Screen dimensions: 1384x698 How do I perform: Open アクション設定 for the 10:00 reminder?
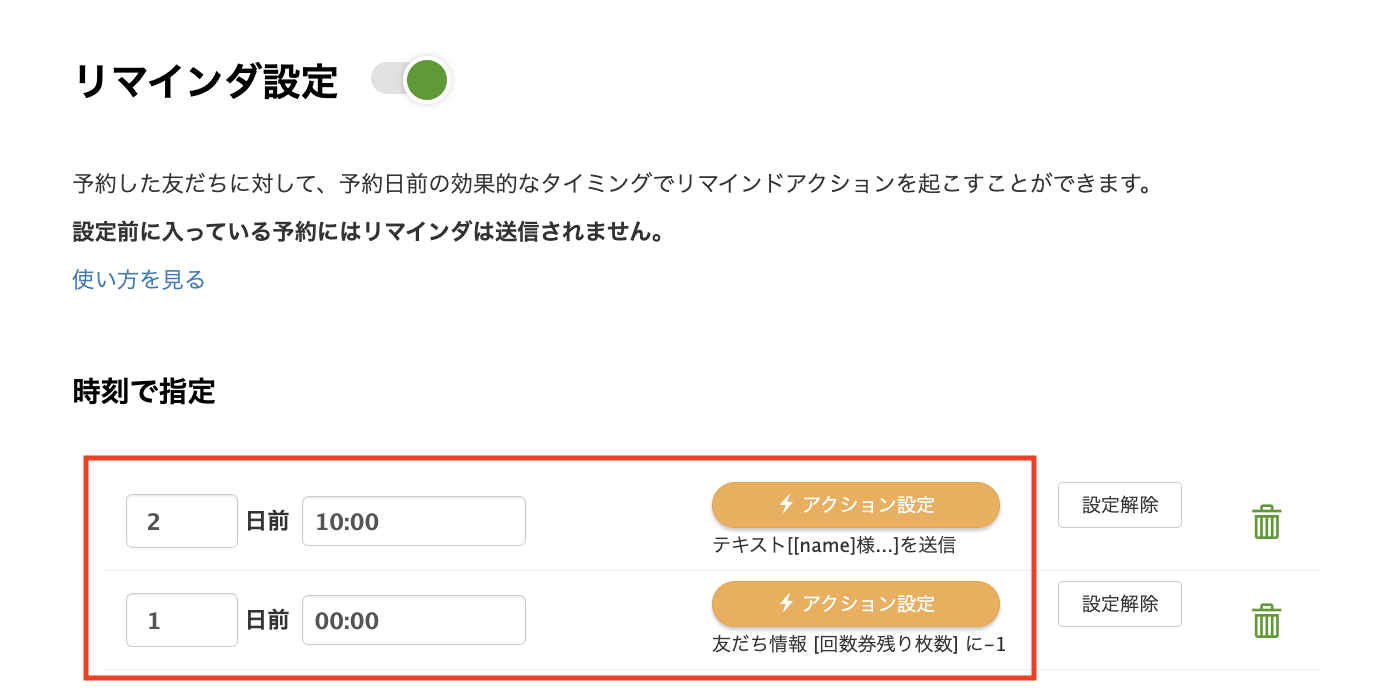pyautogui.click(x=855, y=505)
